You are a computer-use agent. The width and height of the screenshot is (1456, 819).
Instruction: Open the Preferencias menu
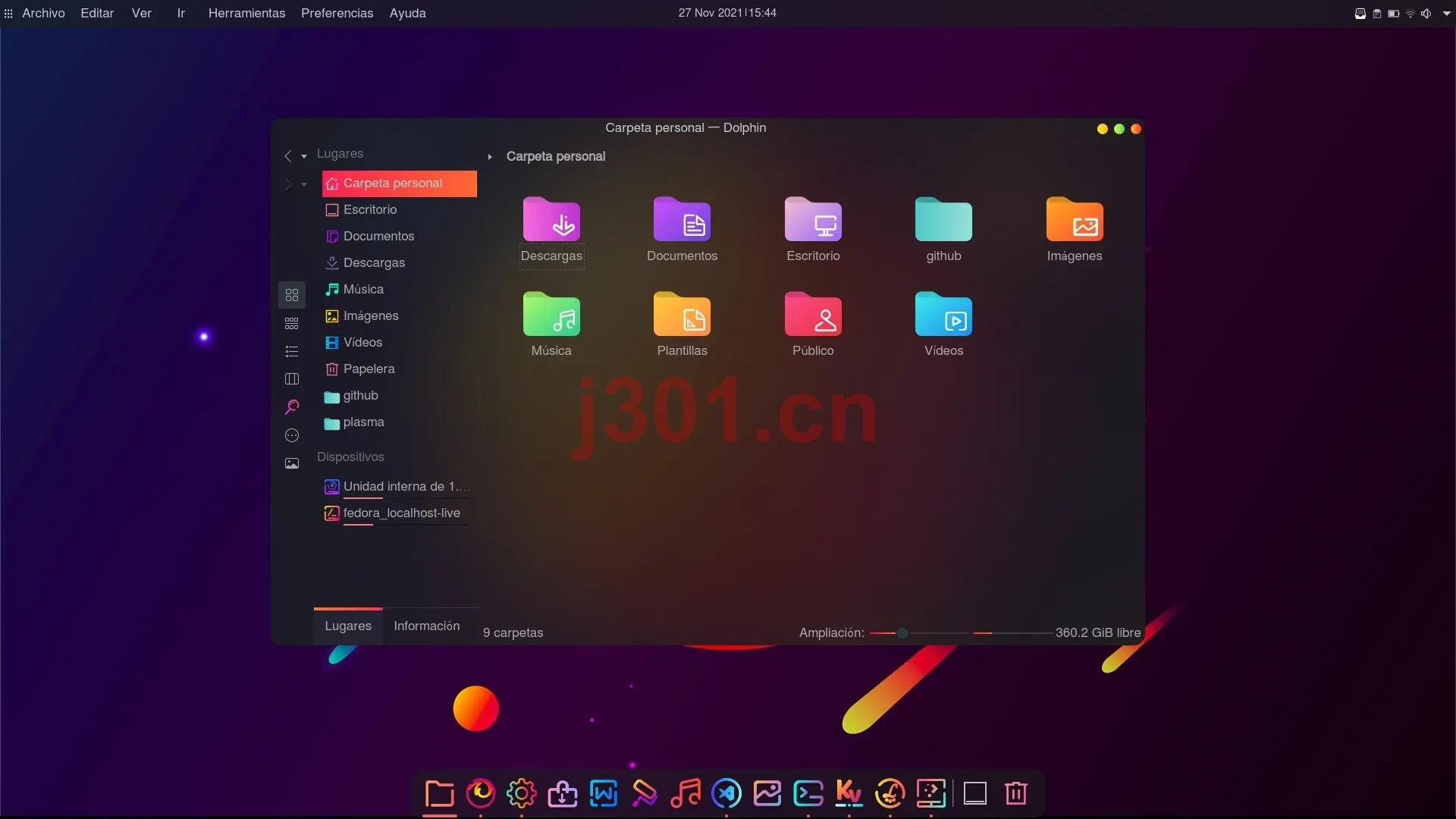point(337,13)
